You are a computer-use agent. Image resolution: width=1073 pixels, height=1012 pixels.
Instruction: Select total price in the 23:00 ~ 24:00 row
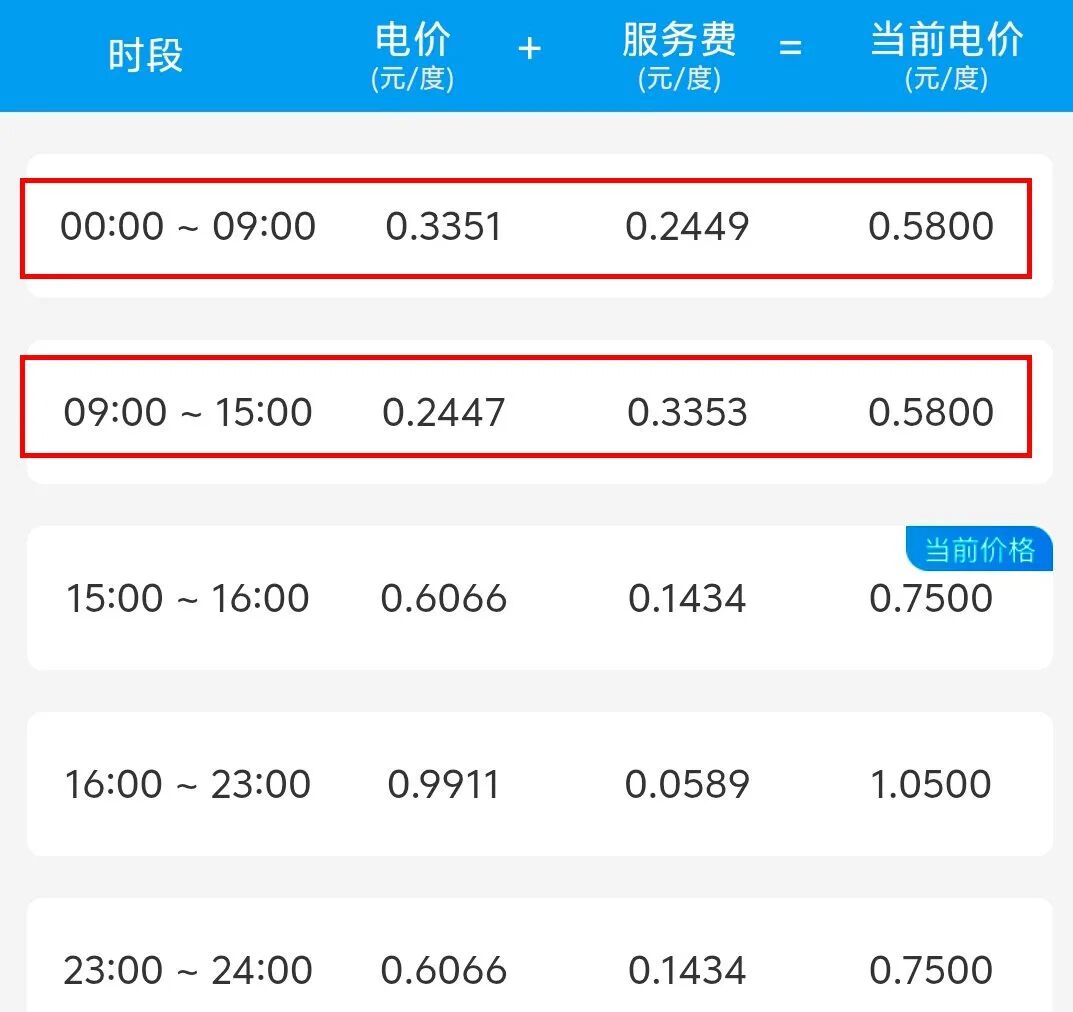[931, 970]
